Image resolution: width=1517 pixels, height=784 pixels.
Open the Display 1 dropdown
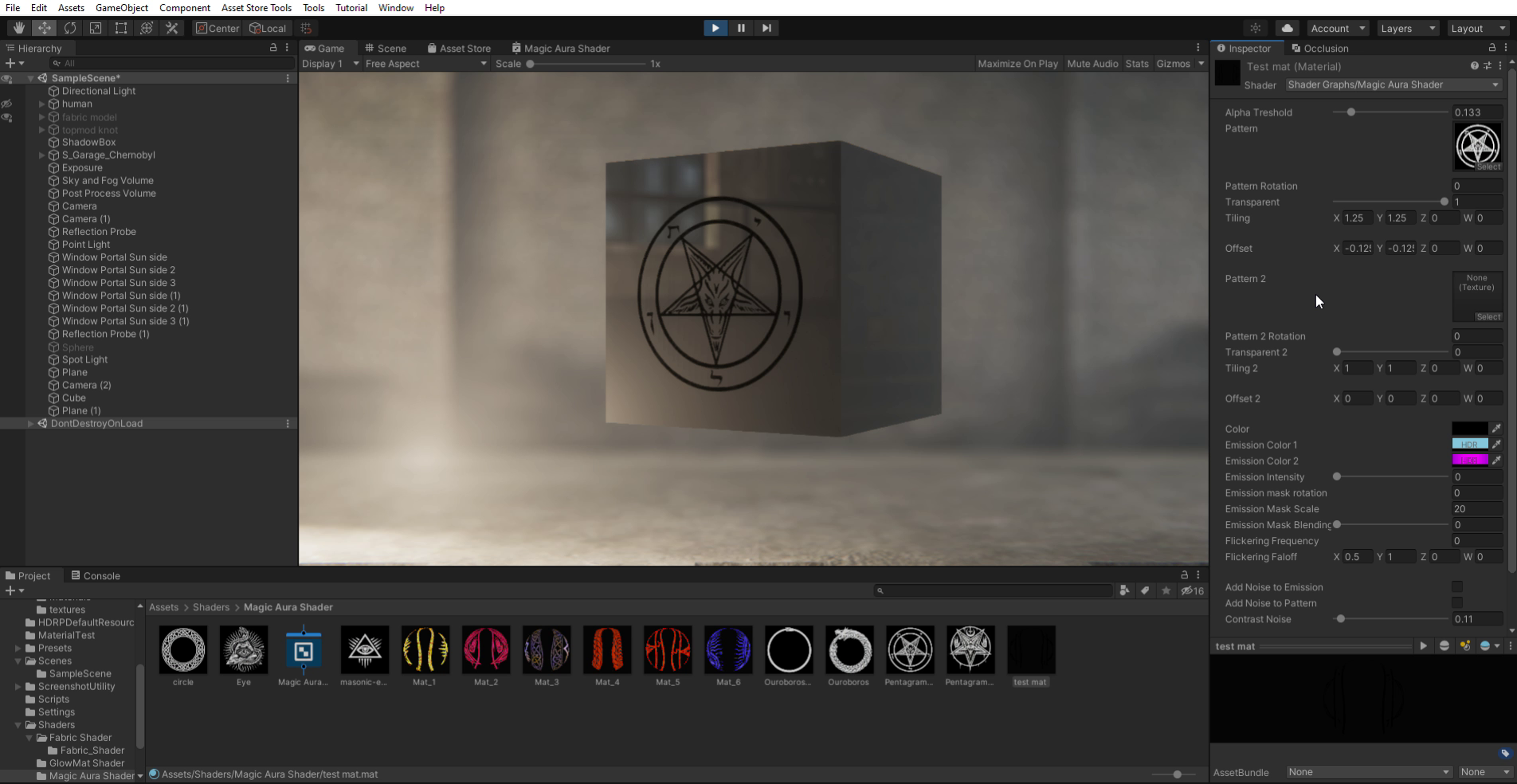pos(330,64)
